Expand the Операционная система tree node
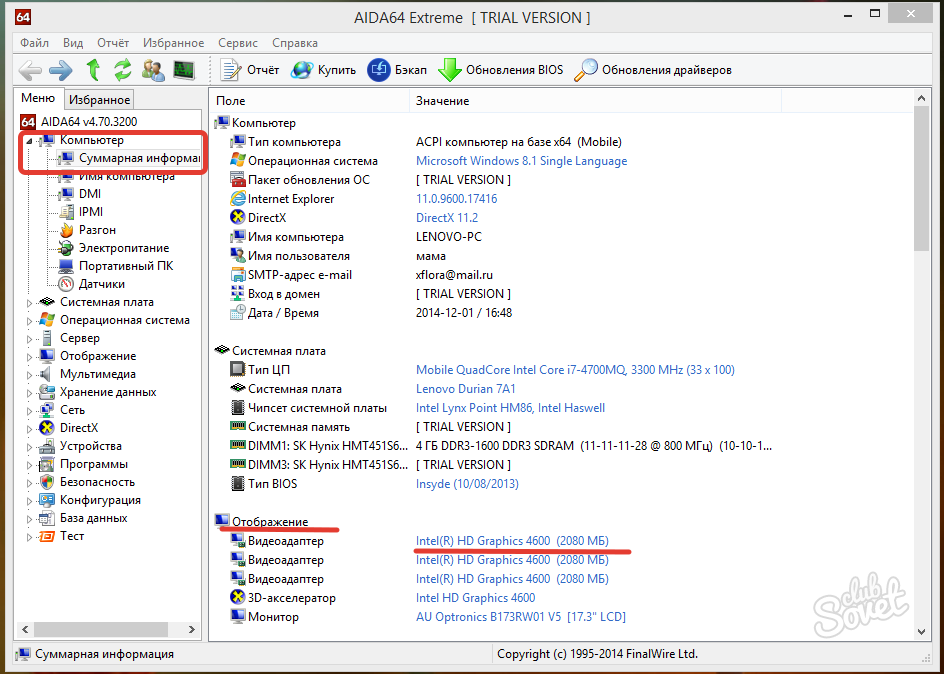The height and width of the screenshot is (674, 944). point(29,320)
